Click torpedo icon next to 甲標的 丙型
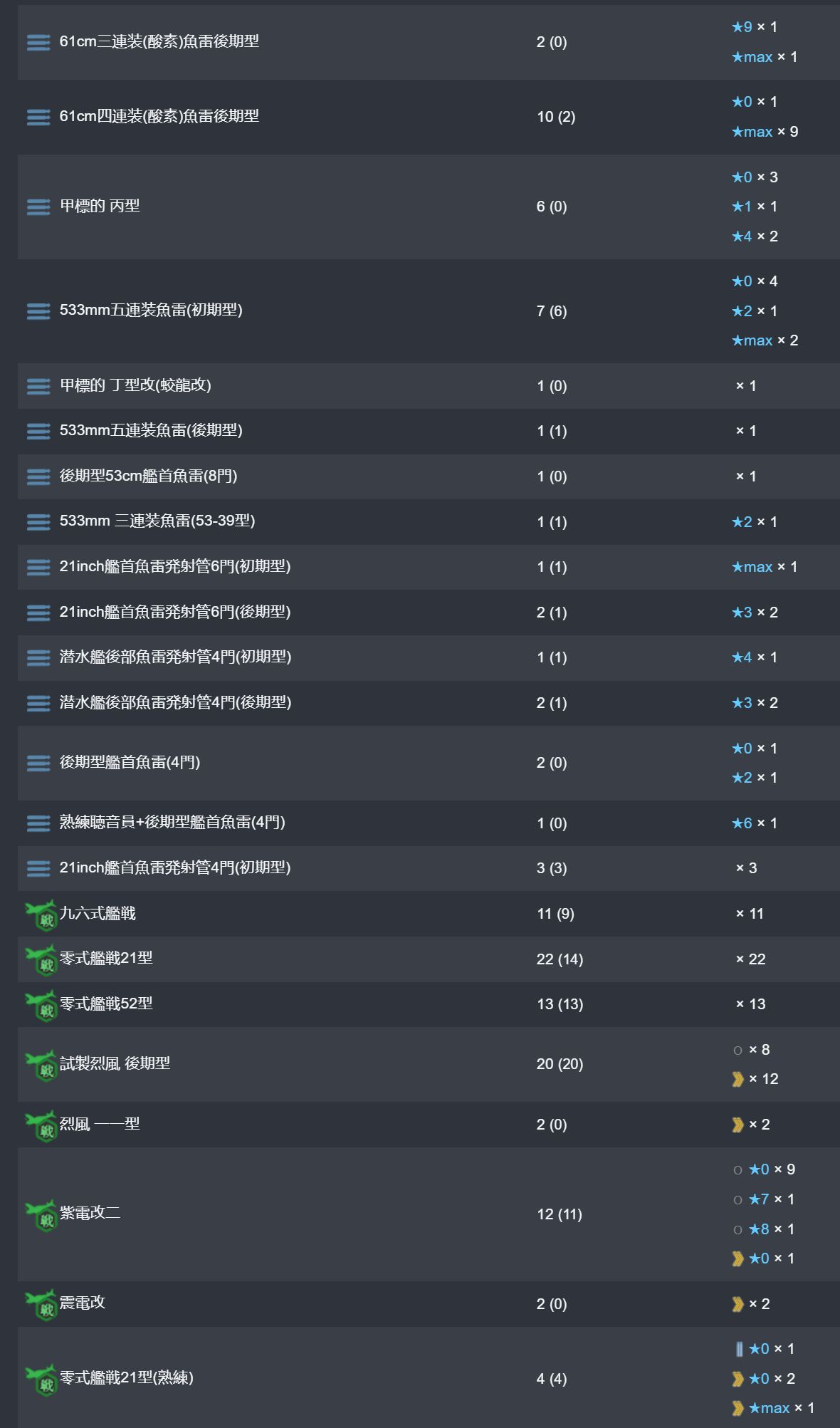This screenshot has width=840, height=1428. 38,207
